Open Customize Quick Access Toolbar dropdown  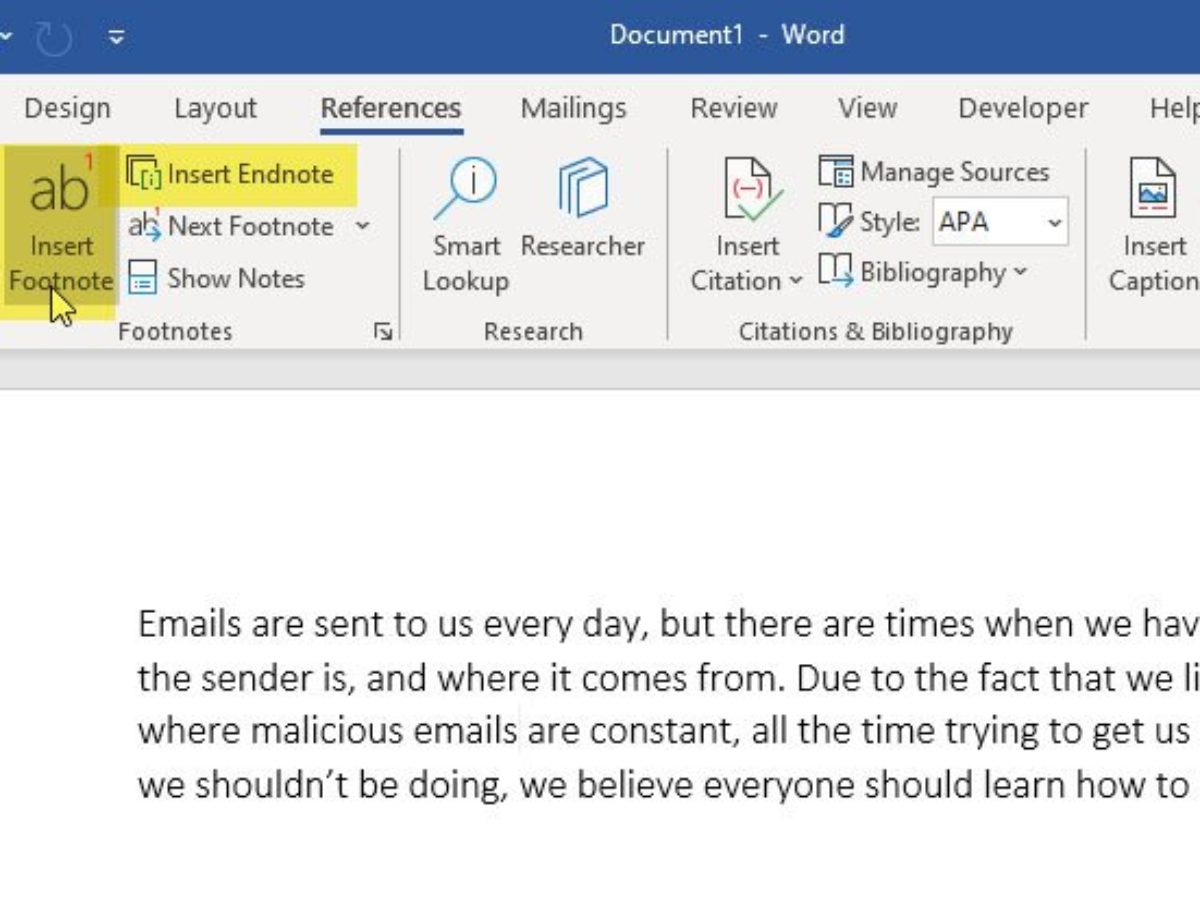click(x=117, y=37)
